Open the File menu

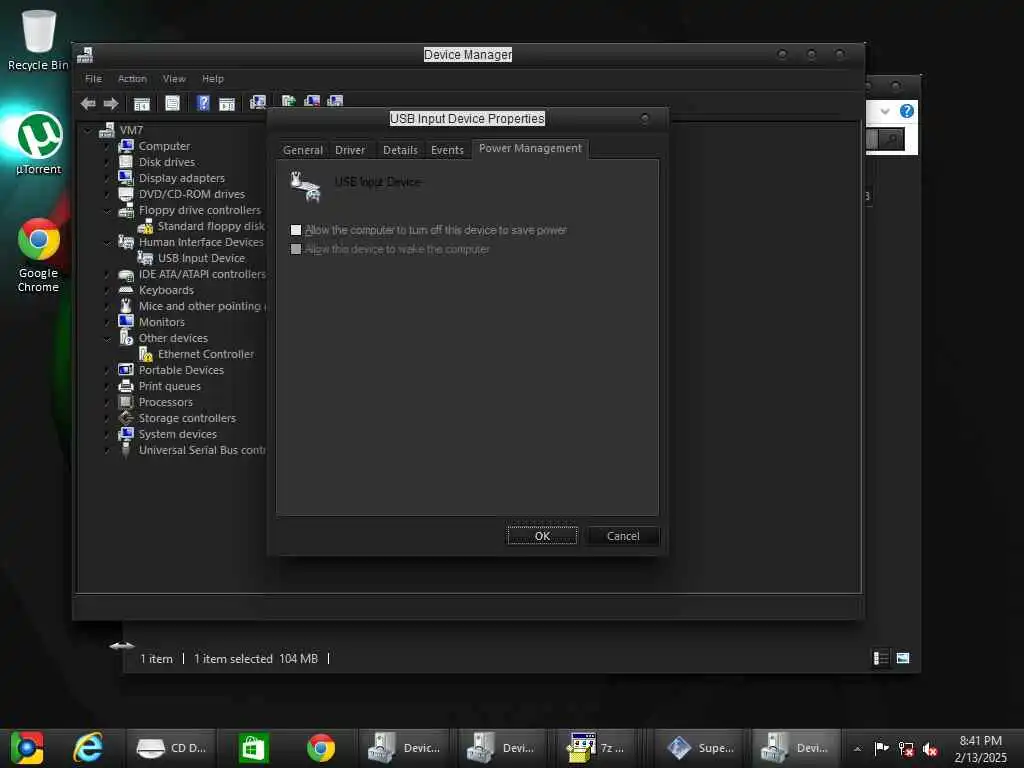coord(93,78)
